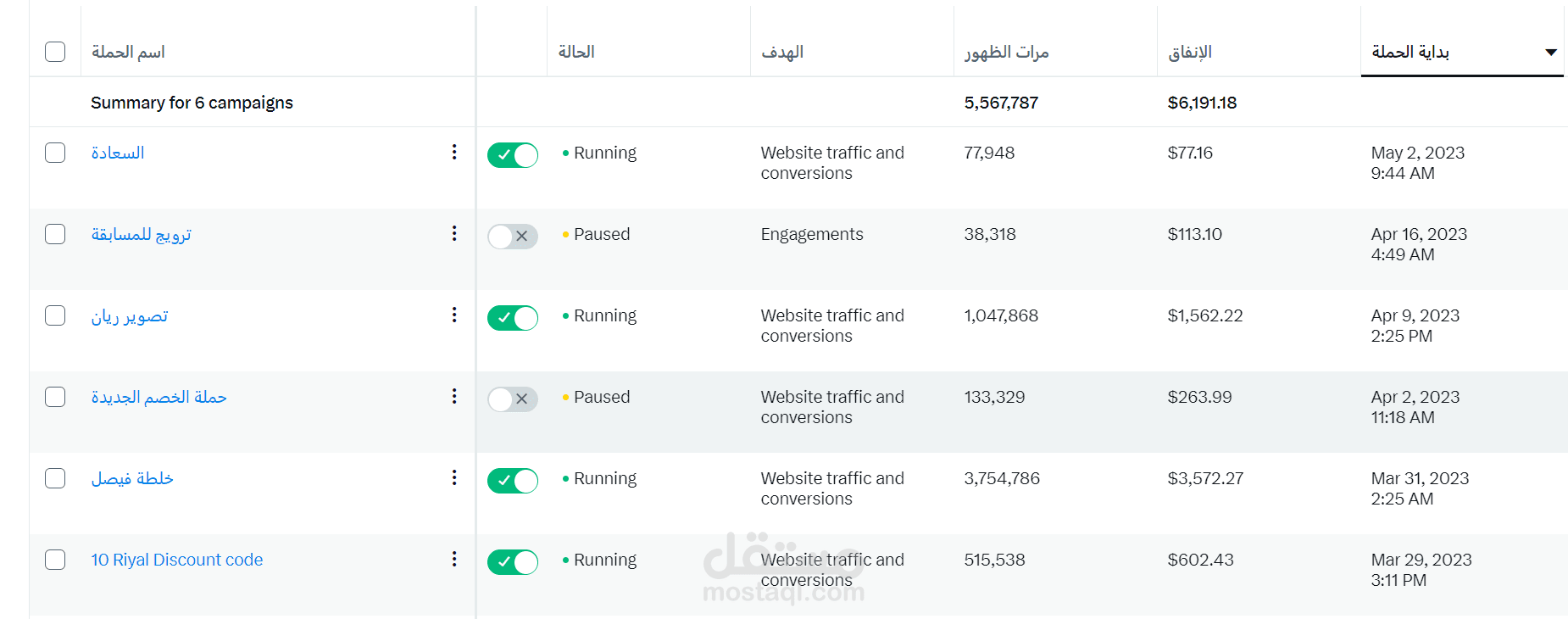Image resolution: width=1568 pixels, height=619 pixels.
Task: Click the الحالة column header
Action: 576,52
